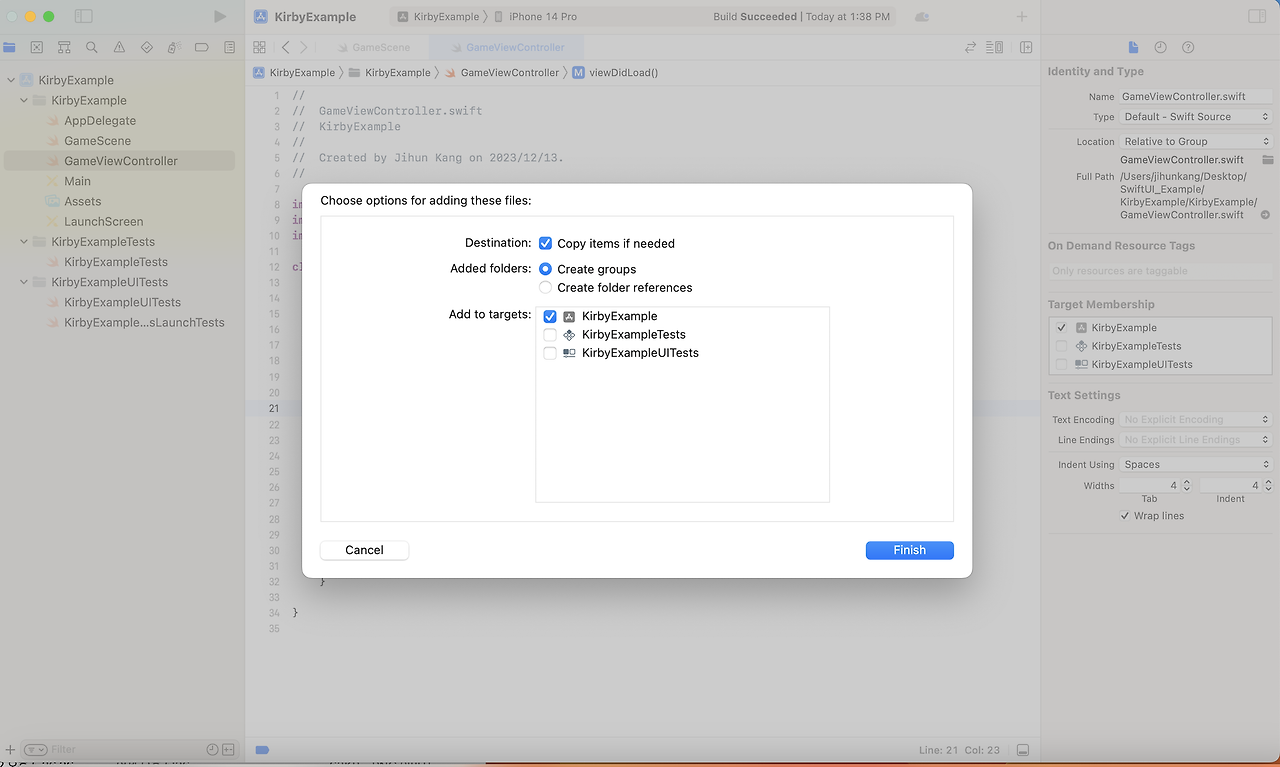
Task: Open the related items grid icon
Action: coord(260,47)
